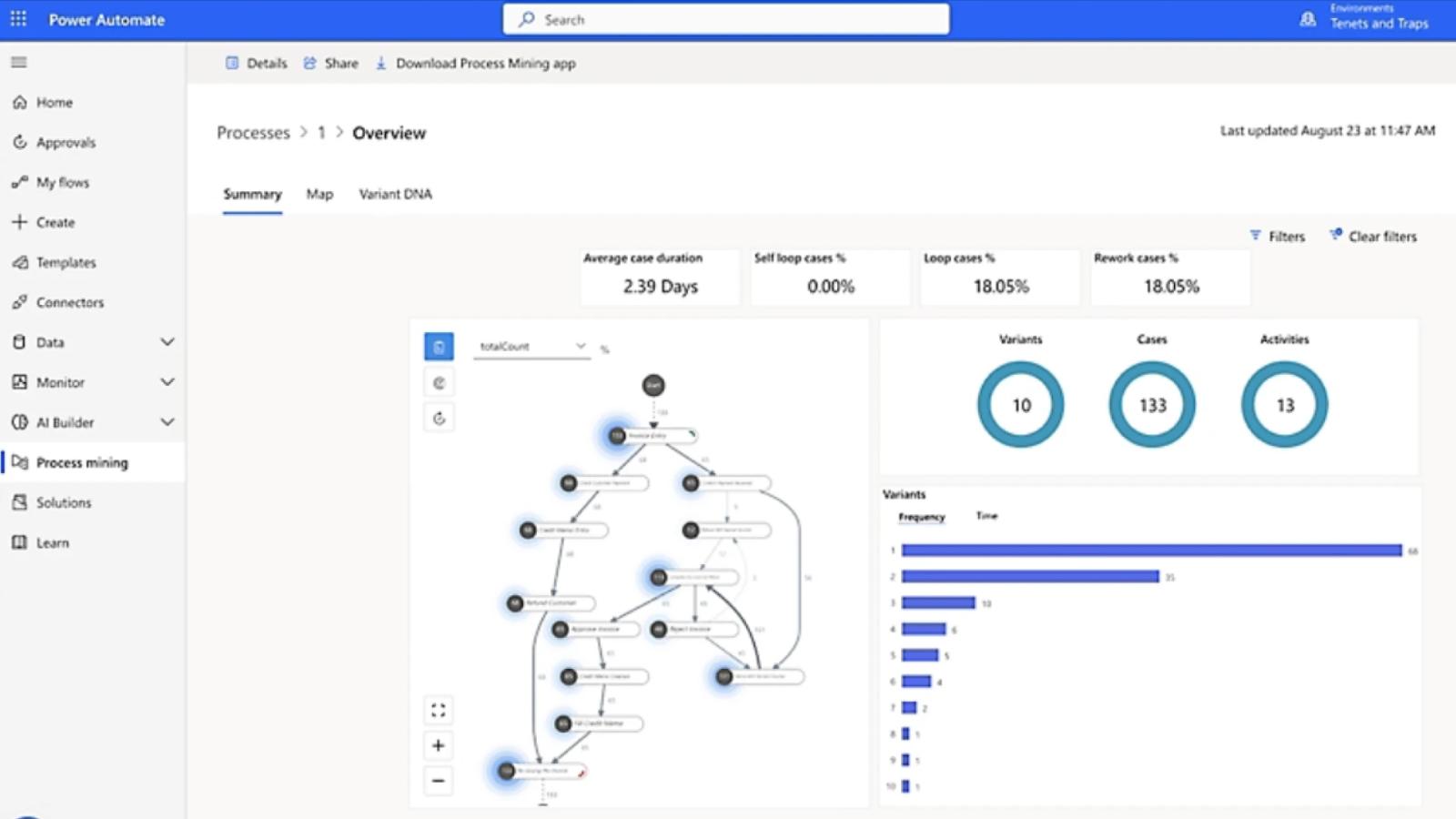This screenshot has height=819, width=1456.
Task: Select variant 5 bar
Action: (920, 655)
